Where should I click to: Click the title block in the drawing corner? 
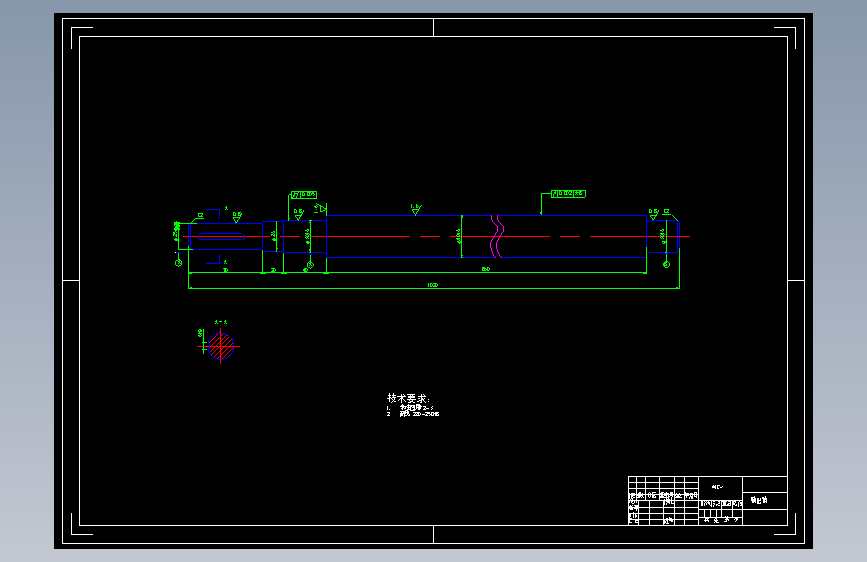[x=708, y=501]
